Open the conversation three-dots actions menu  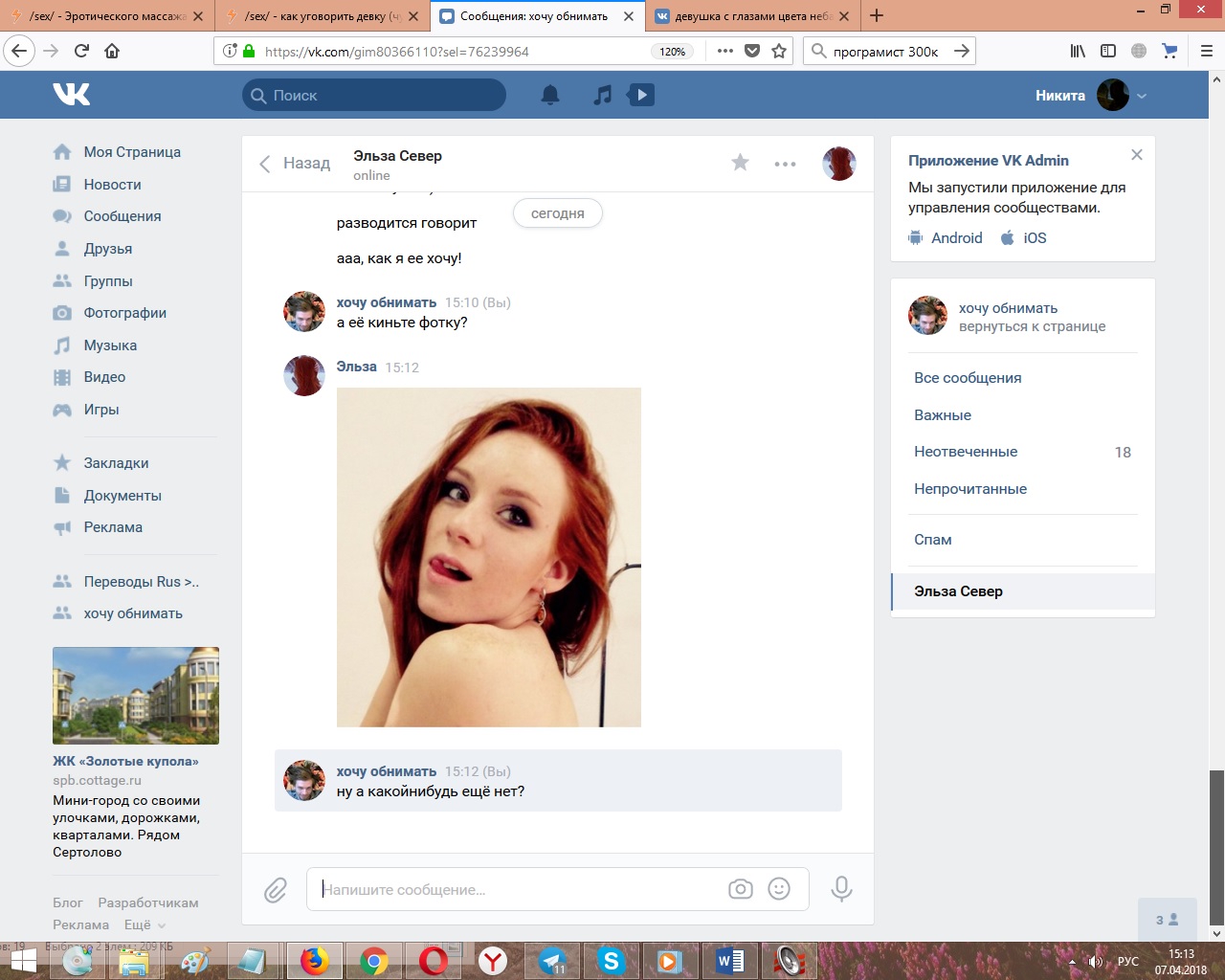point(785,164)
